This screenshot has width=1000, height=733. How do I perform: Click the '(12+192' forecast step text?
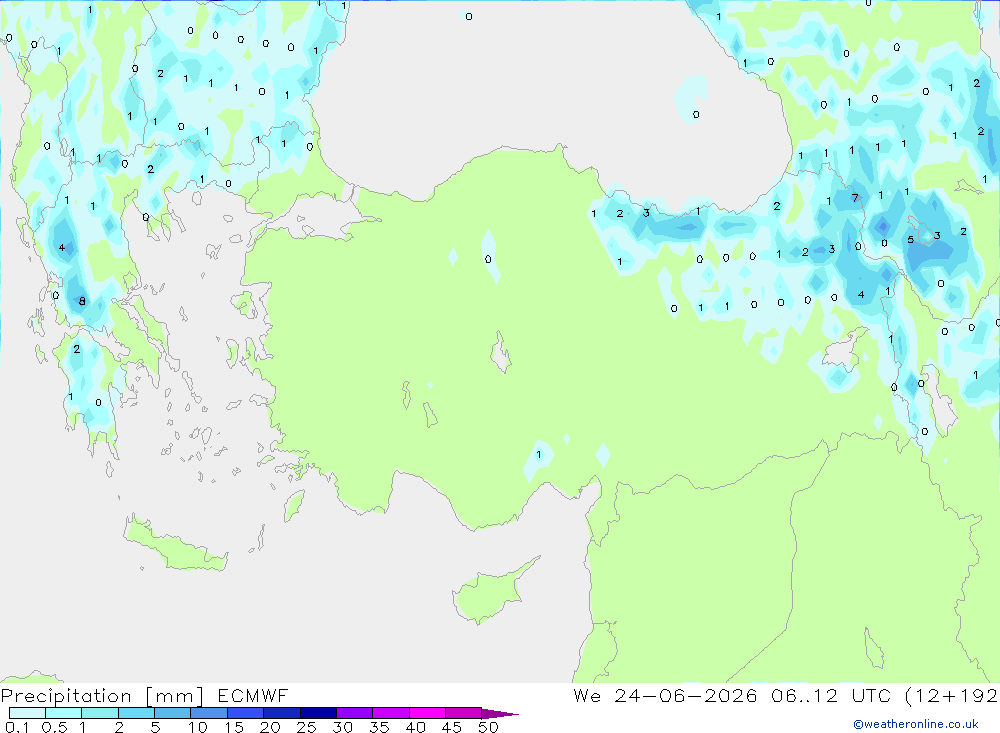click(x=952, y=695)
